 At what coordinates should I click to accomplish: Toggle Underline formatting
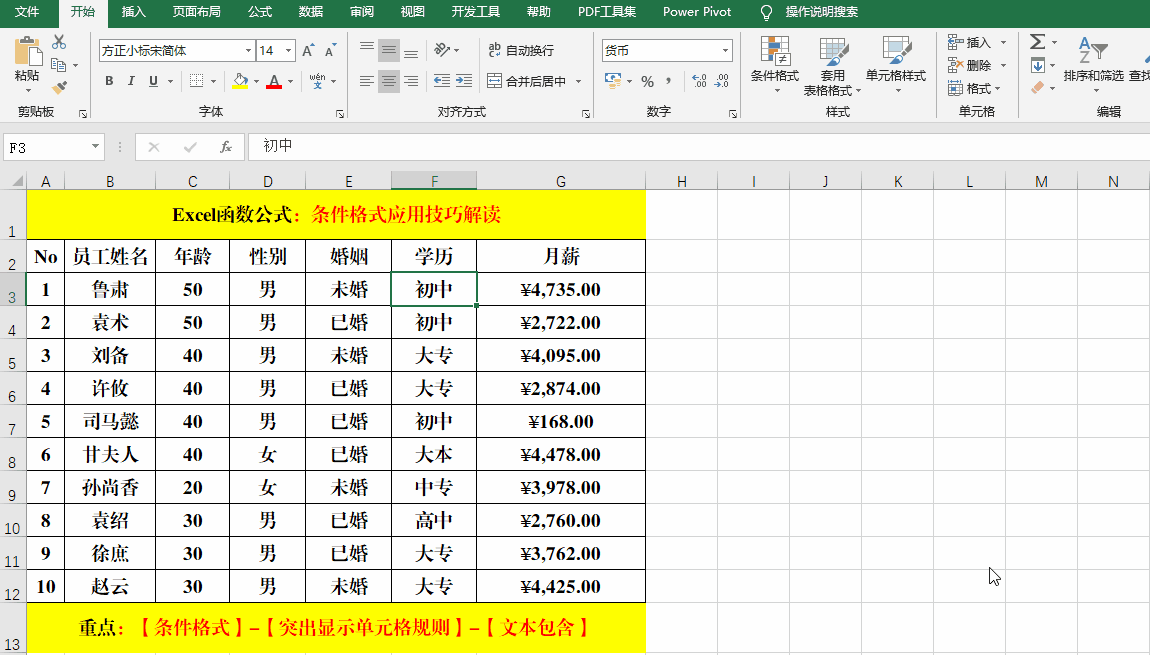point(153,81)
